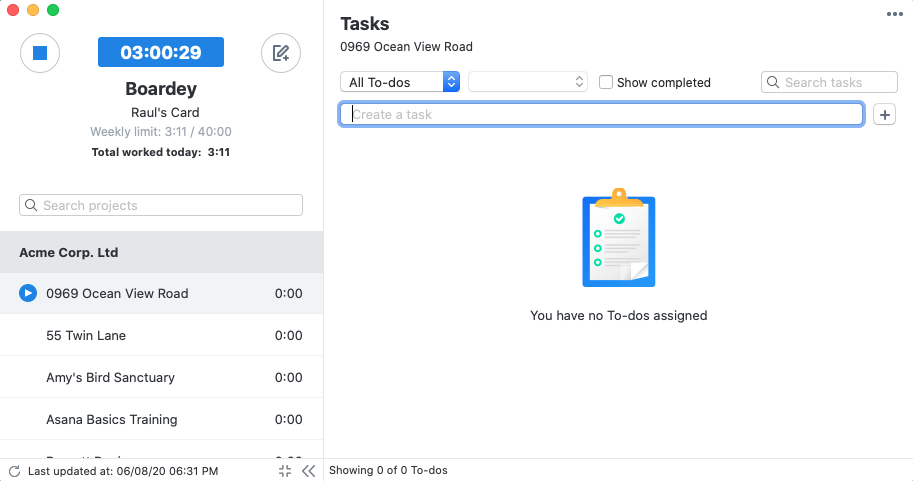Click play icon on 0969 Ocean View Road
This screenshot has width=913, height=481.
pyautogui.click(x=27, y=293)
